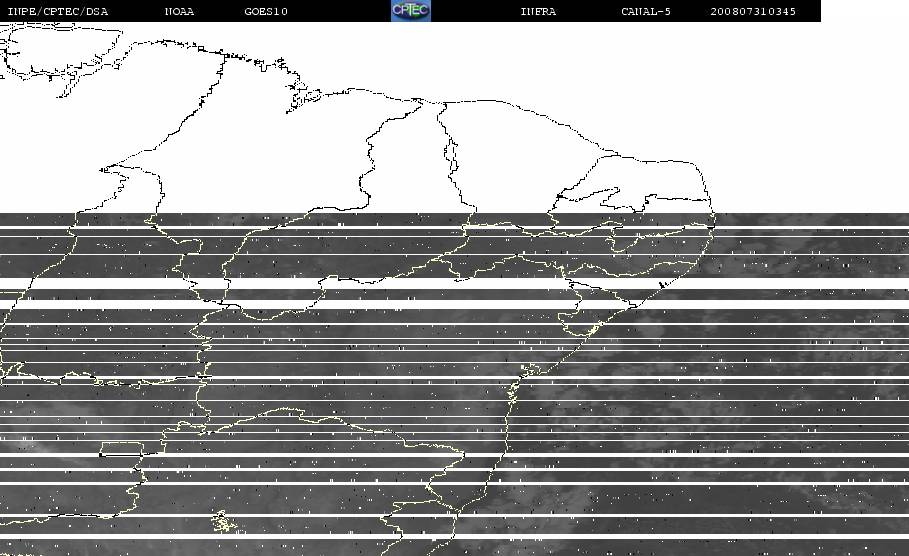Image resolution: width=909 pixels, height=556 pixels.
Task: Select the NOAA label in header
Action: click(179, 11)
